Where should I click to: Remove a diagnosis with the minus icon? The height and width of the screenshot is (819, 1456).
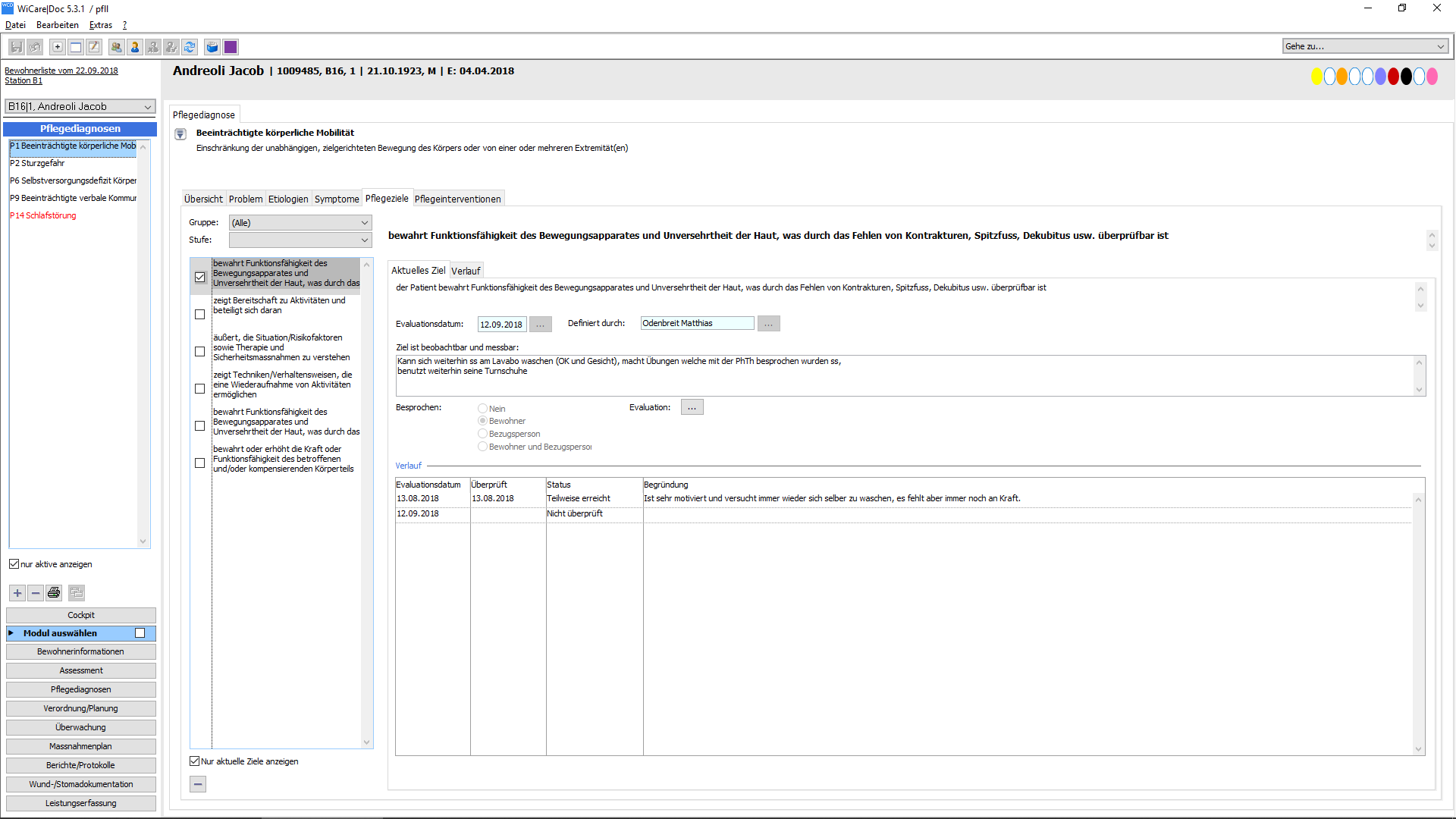pyautogui.click(x=36, y=593)
